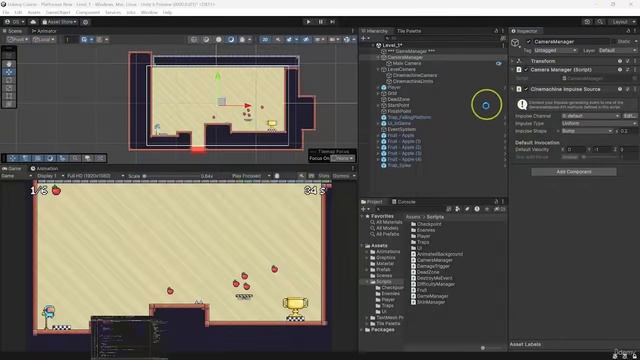Click the Hierarchy add object plus button
The width and height of the screenshot is (640, 360).
365,38
